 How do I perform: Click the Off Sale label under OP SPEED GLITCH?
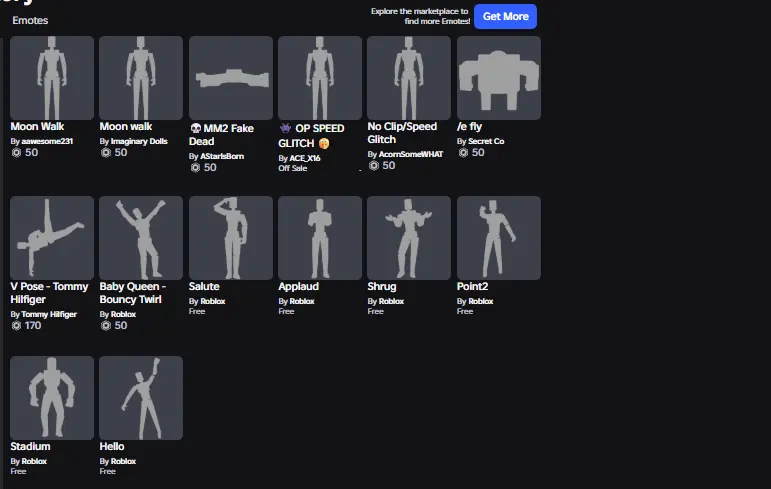click(x=293, y=168)
